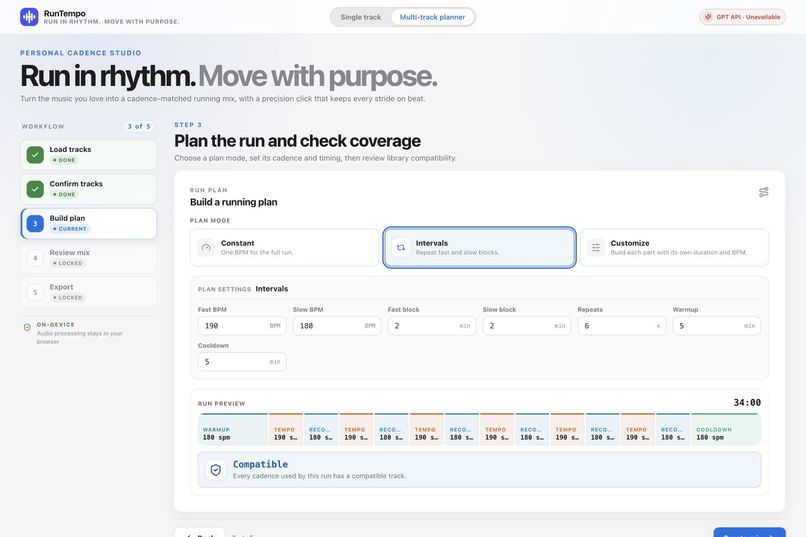Click the Build a running plan heading
This screenshot has height=537, width=806.
coord(233,202)
